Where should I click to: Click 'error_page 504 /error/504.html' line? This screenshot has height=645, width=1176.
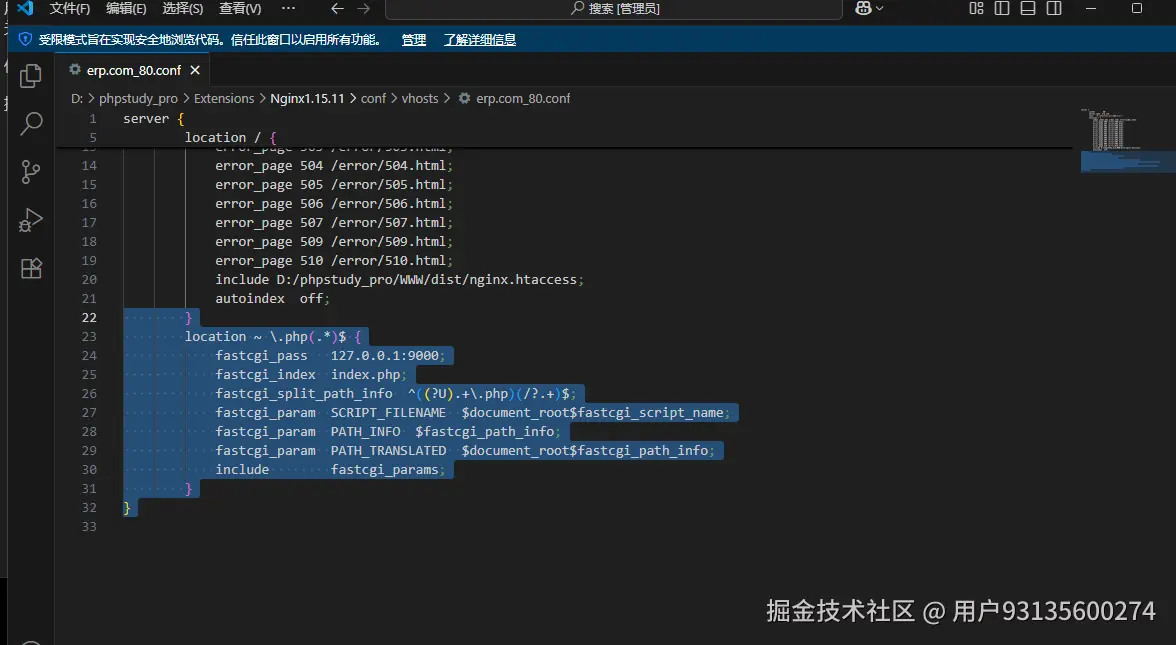point(334,166)
